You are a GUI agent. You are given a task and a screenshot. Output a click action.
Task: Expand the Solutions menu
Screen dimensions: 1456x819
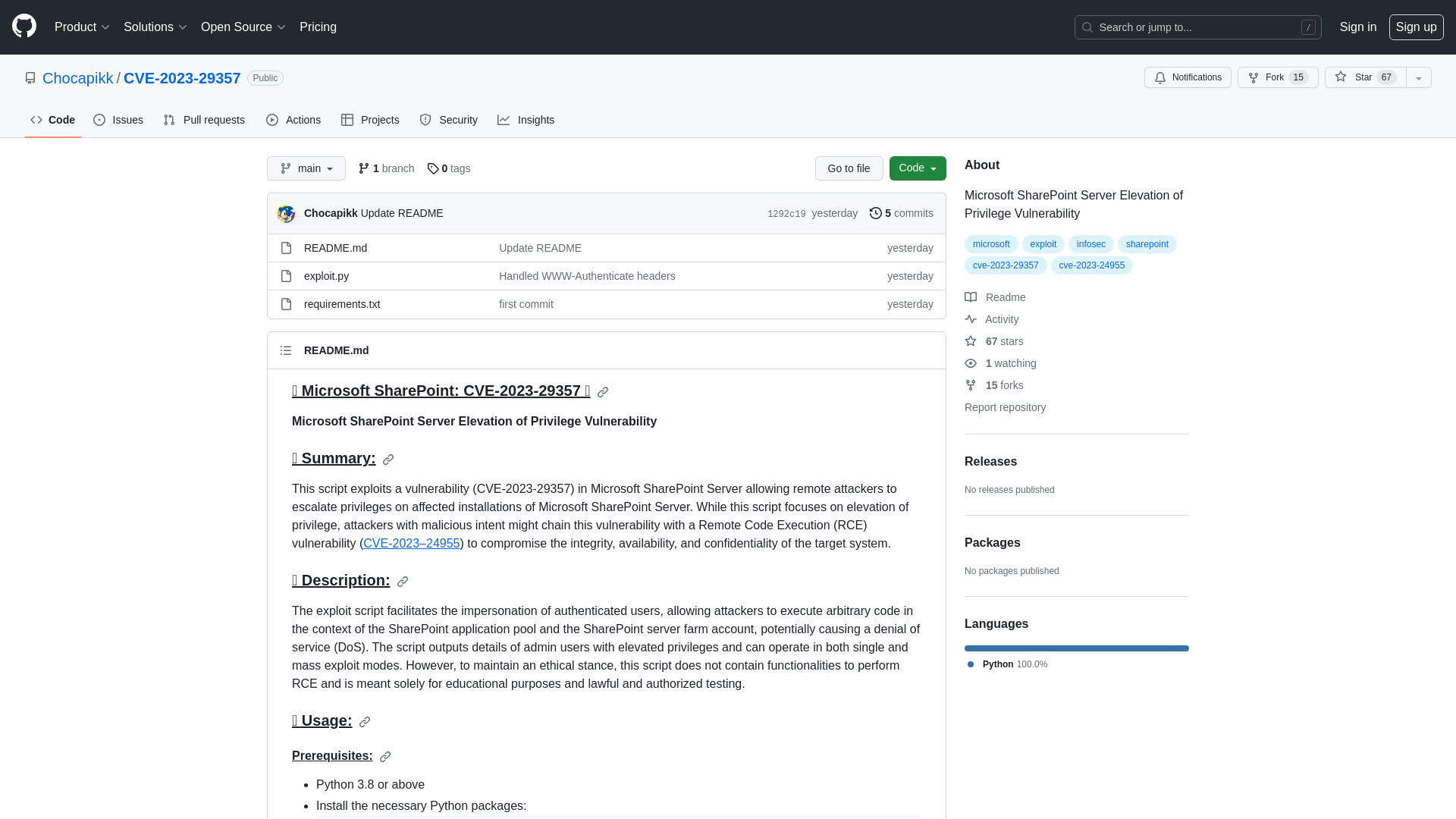155,27
